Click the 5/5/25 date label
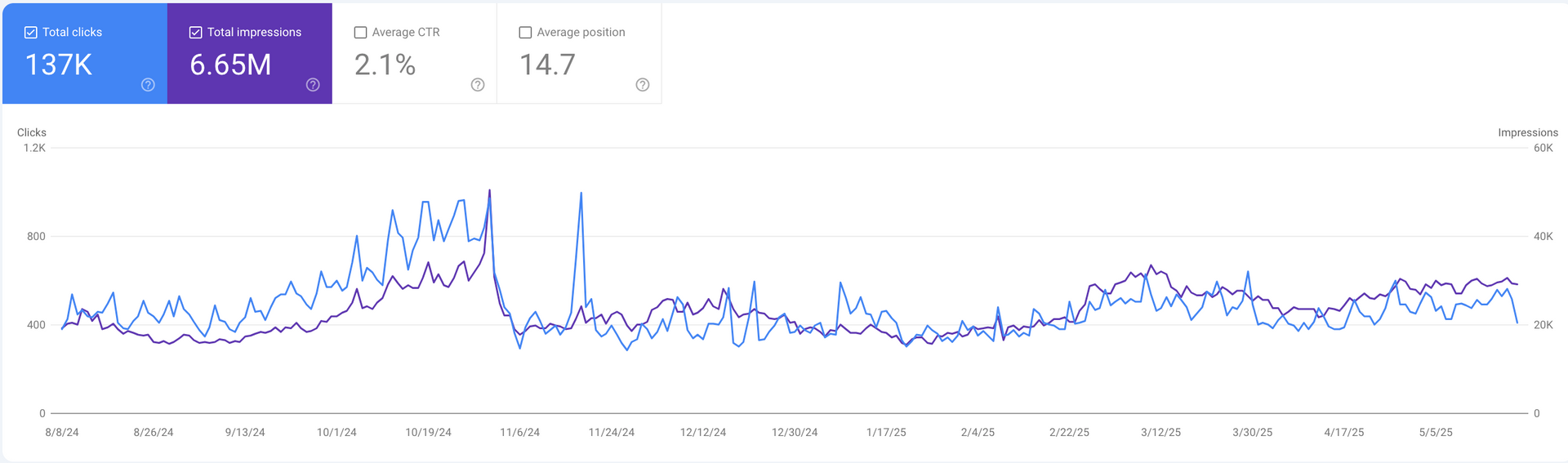 pos(1436,432)
